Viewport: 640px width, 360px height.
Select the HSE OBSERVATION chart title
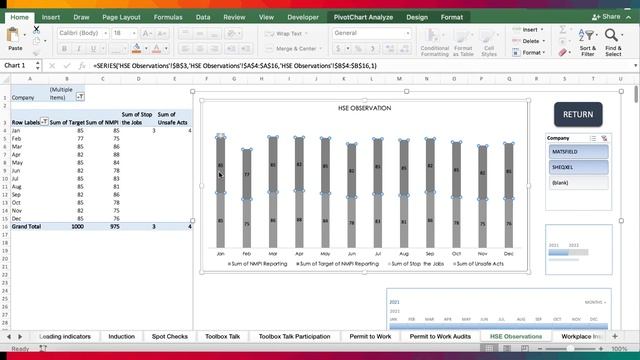pyautogui.click(x=364, y=108)
